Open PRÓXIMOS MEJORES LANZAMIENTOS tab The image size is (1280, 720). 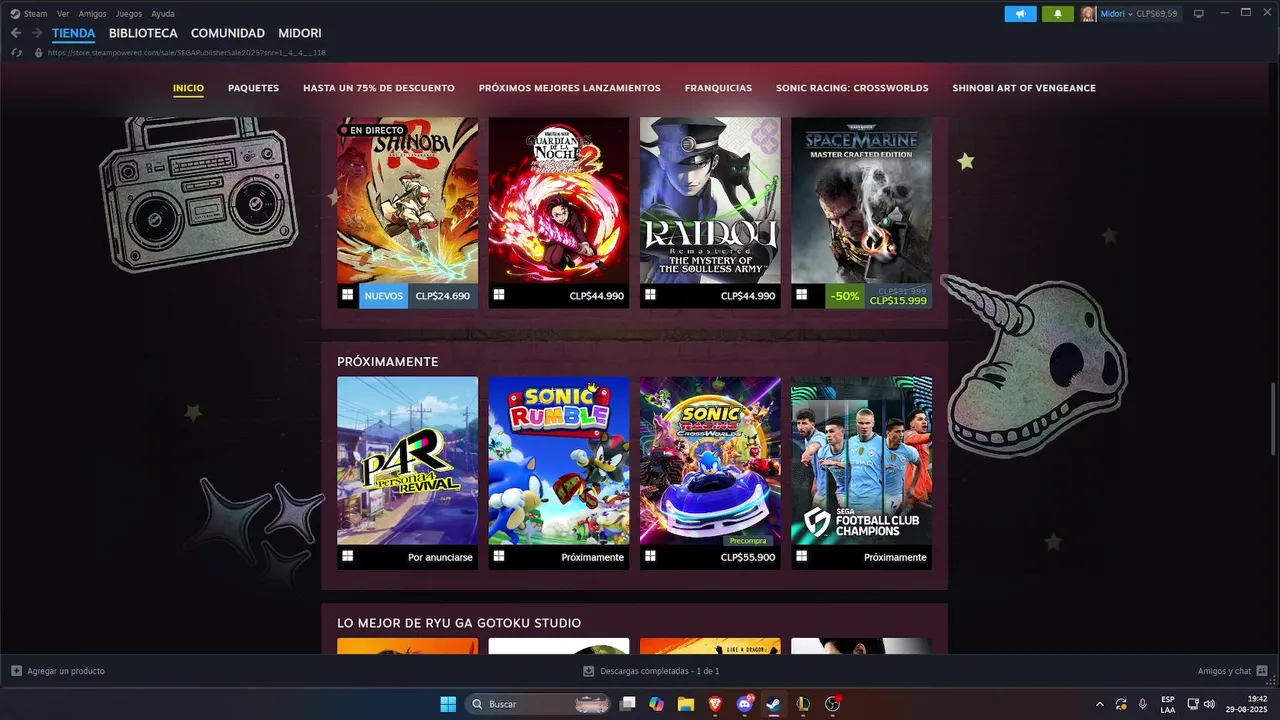[569, 88]
